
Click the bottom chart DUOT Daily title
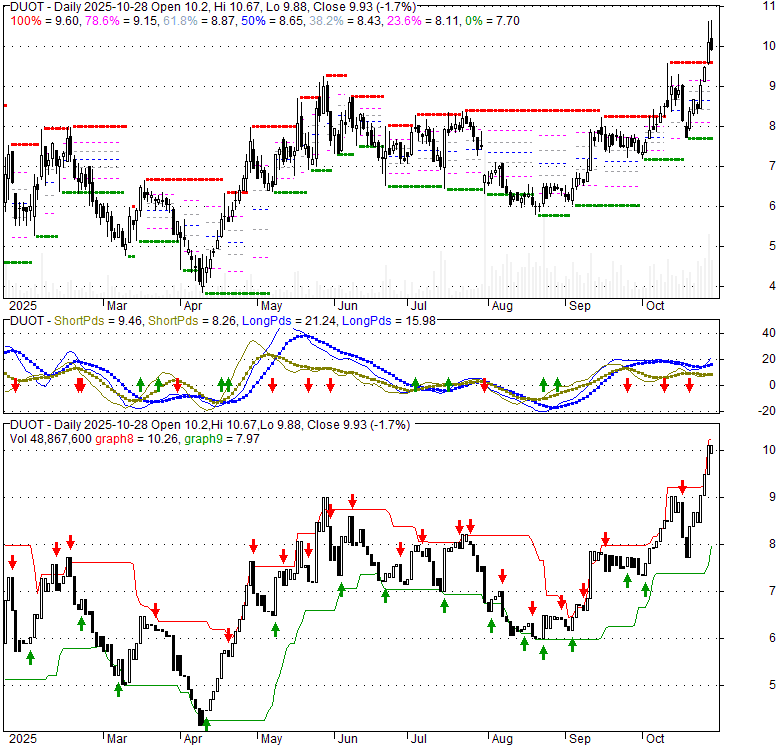(210, 425)
